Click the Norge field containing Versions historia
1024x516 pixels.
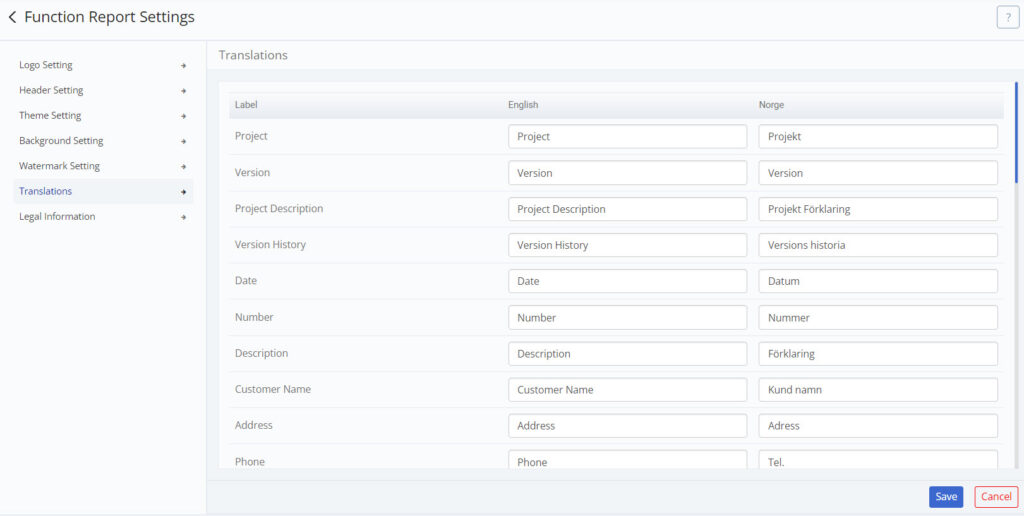click(x=878, y=245)
